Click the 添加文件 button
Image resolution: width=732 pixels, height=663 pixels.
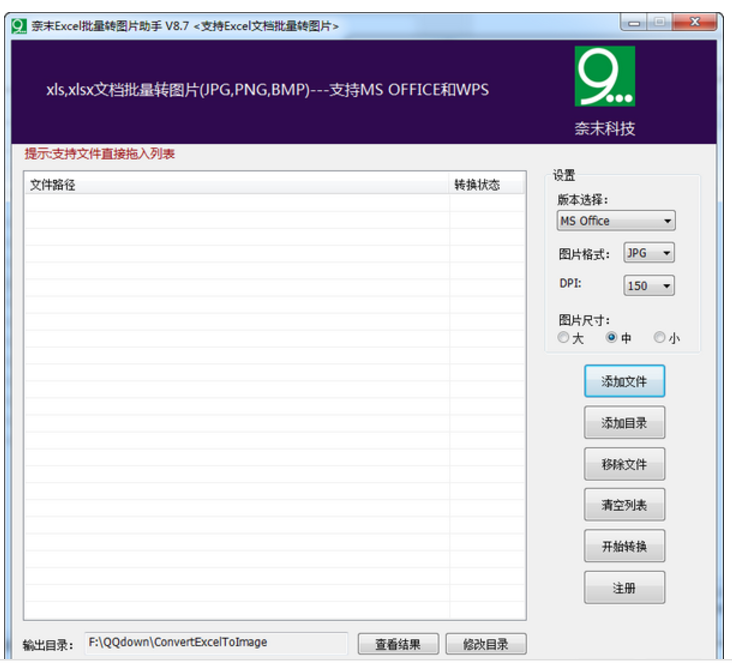[x=624, y=381]
